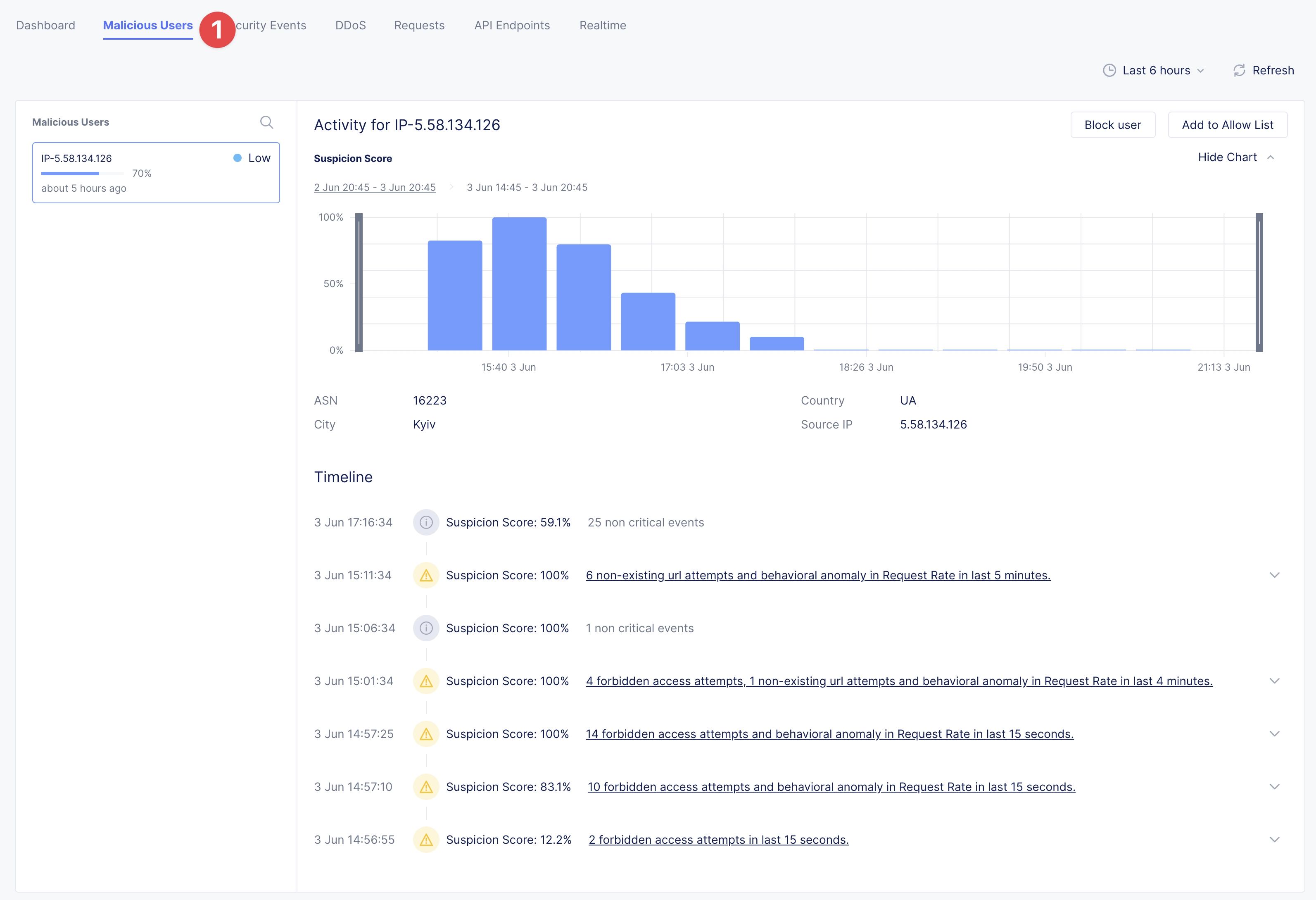Click the info circle icon at 17:16:34
Image resolution: width=1316 pixels, height=900 pixels.
pyautogui.click(x=426, y=521)
